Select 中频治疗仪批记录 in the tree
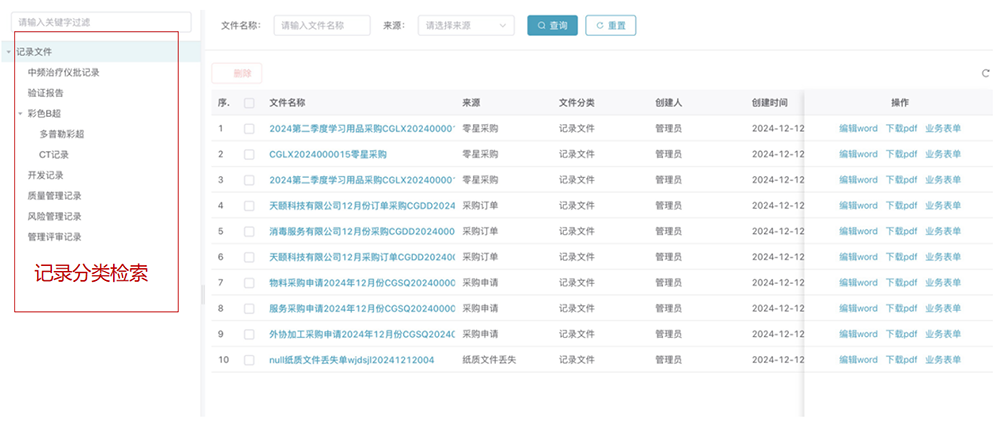1000x426 pixels. pyautogui.click(x=63, y=72)
